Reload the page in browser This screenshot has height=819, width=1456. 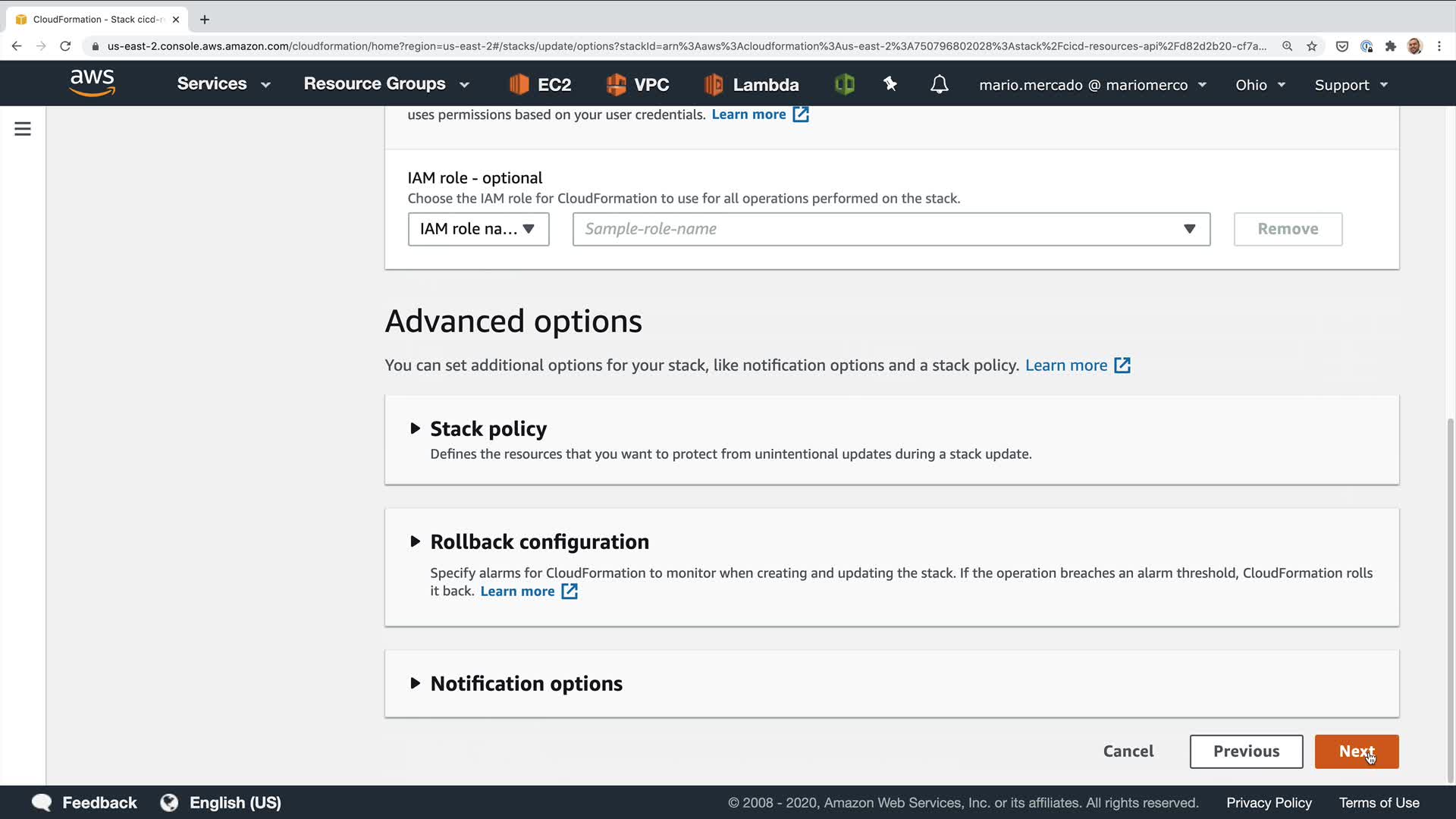click(65, 46)
